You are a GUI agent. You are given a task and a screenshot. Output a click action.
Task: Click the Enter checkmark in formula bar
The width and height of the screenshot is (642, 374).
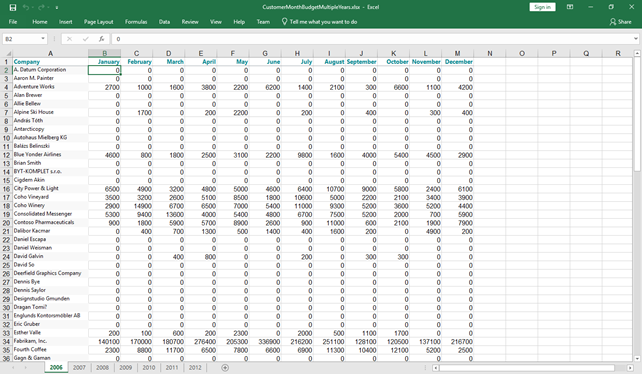pyautogui.click(x=85, y=39)
